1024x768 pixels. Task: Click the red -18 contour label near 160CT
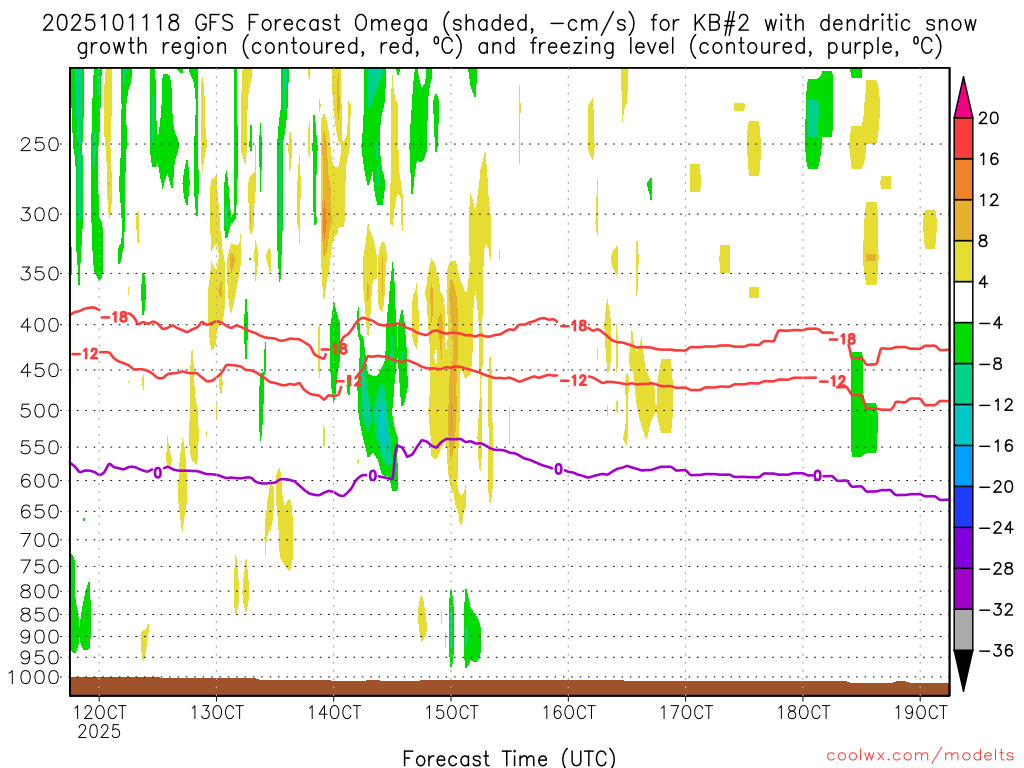point(575,325)
